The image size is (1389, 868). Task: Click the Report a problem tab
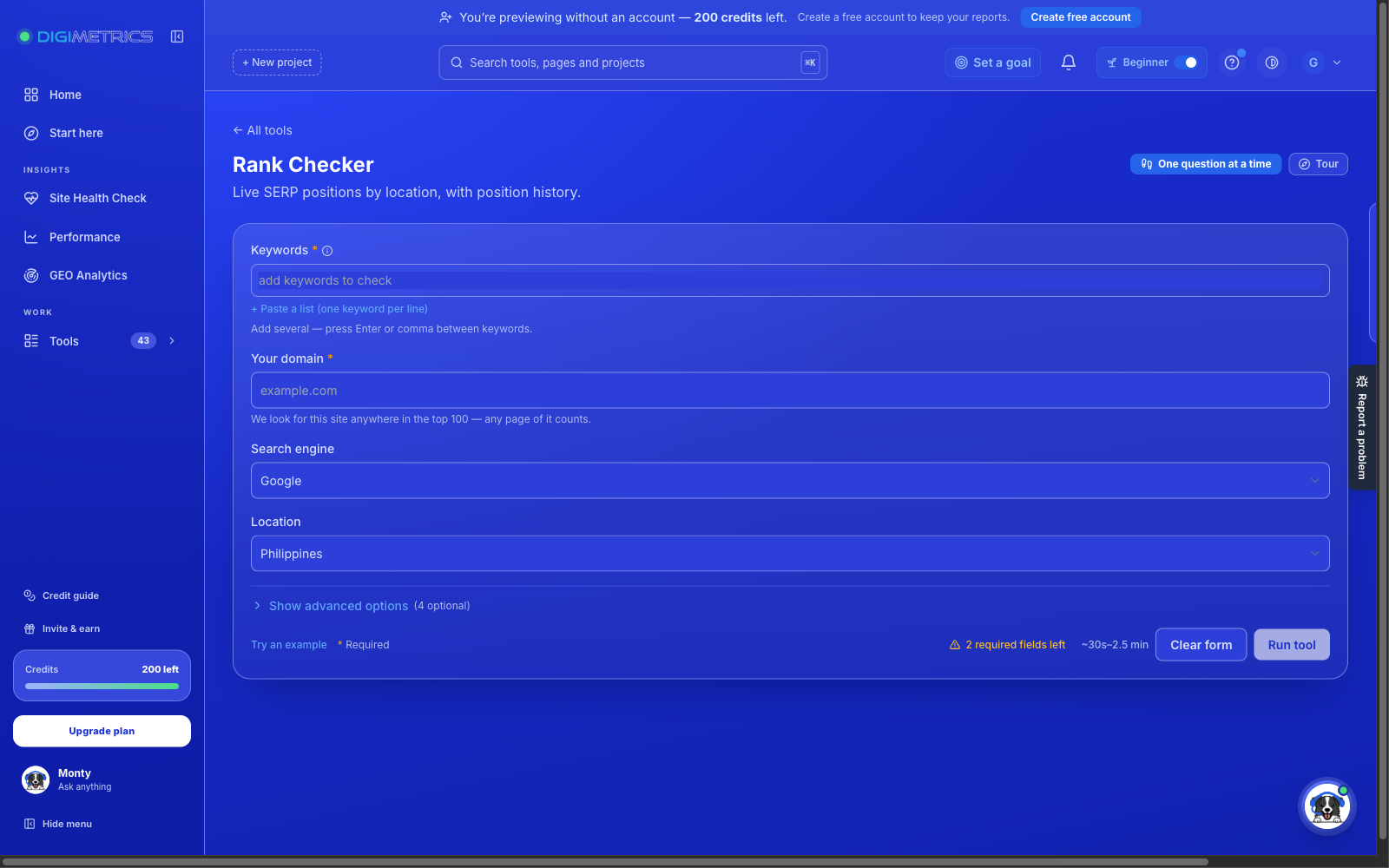(1362, 428)
